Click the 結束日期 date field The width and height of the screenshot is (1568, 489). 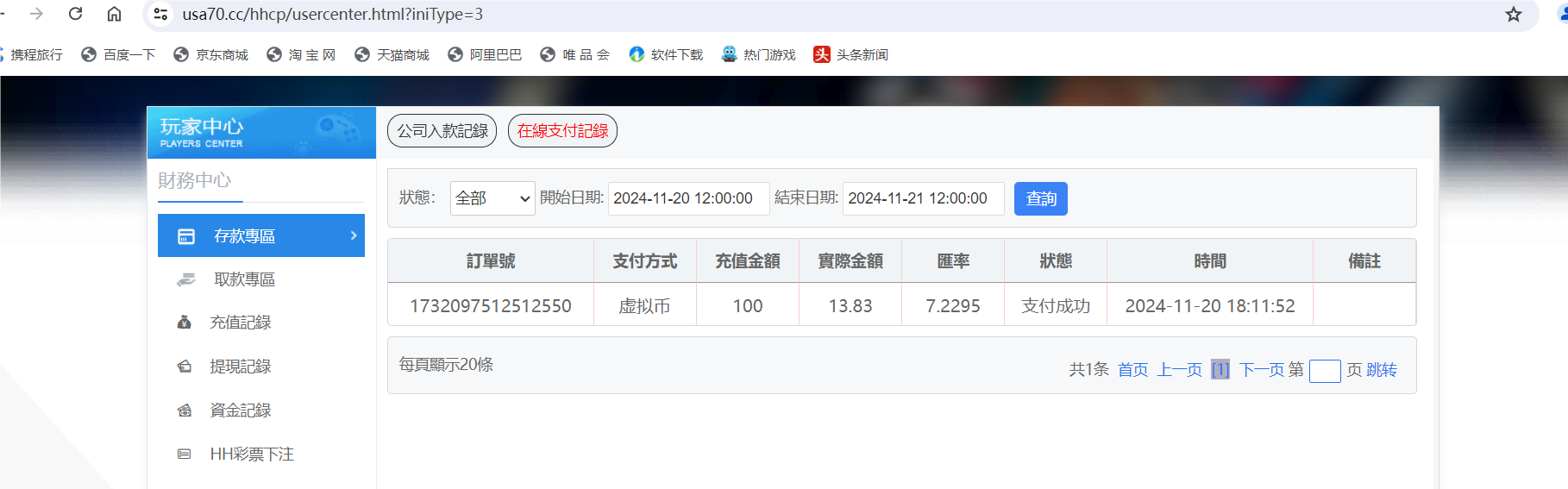point(923,198)
